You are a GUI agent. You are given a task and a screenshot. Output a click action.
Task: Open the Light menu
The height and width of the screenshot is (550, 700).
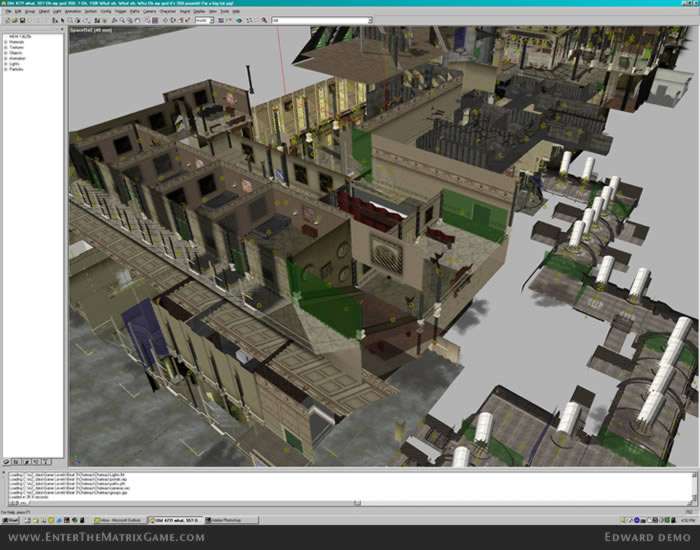(57, 11)
